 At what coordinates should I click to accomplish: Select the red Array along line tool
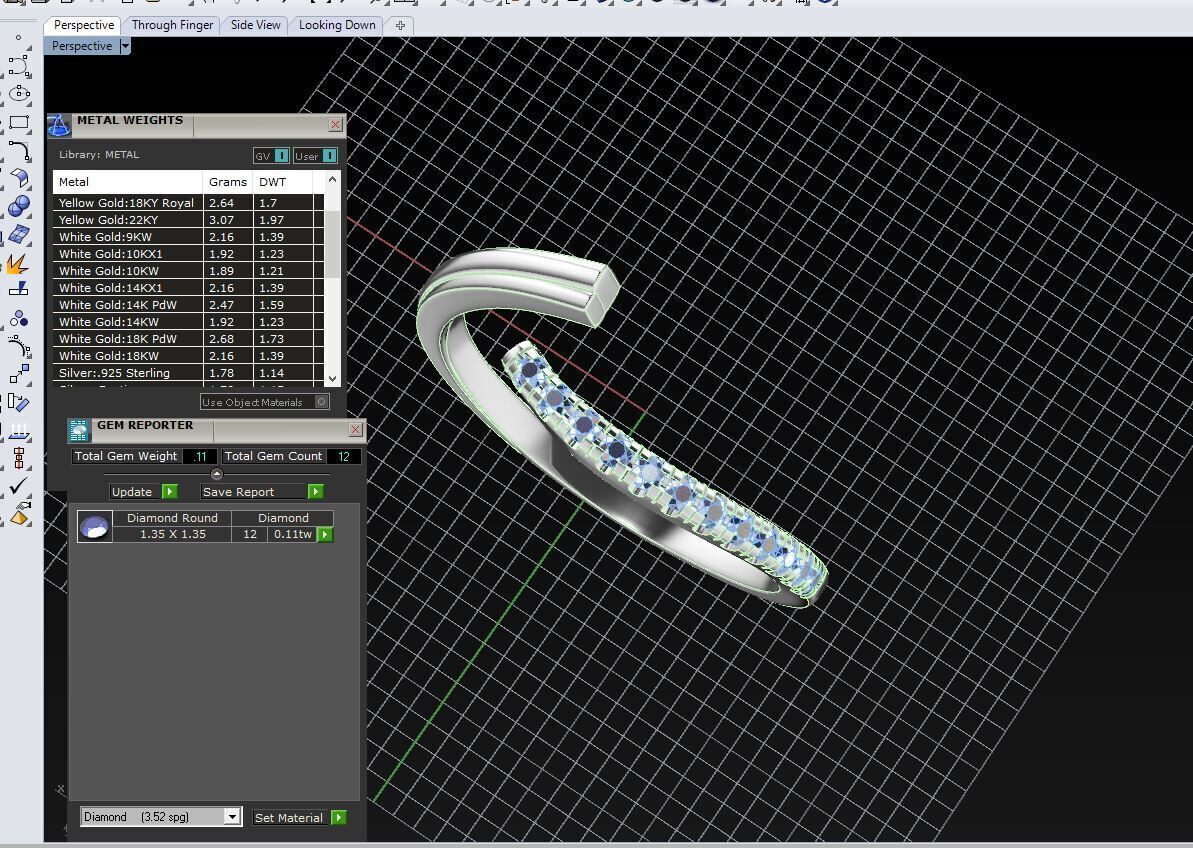(x=19, y=458)
